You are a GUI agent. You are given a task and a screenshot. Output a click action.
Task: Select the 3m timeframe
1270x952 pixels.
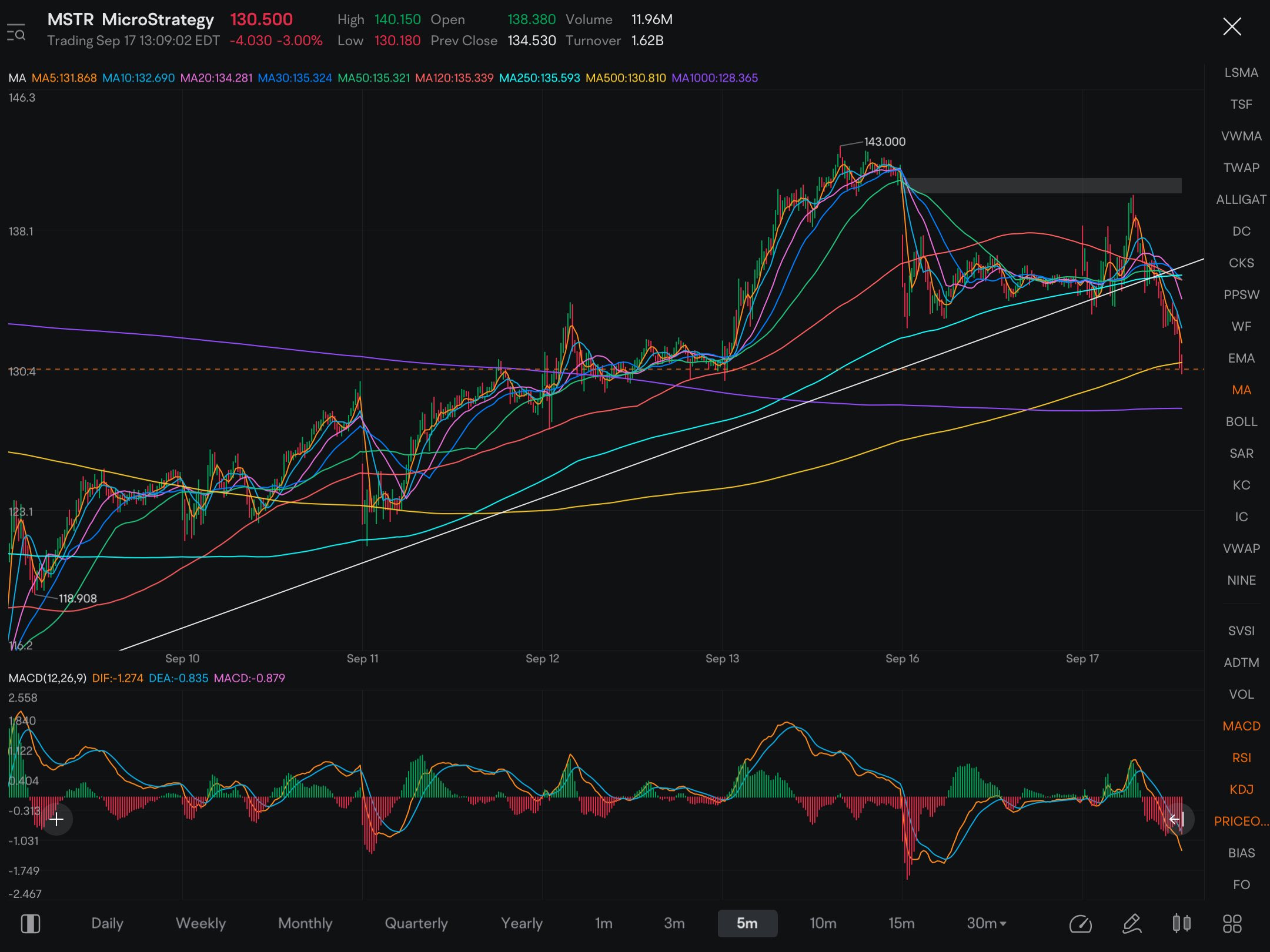pyautogui.click(x=674, y=923)
